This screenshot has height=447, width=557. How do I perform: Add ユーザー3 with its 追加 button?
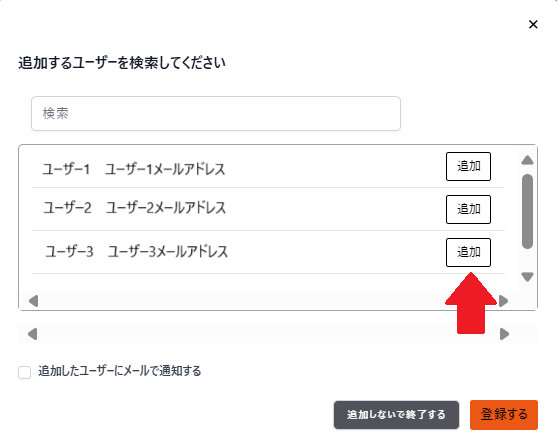click(x=468, y=252)
